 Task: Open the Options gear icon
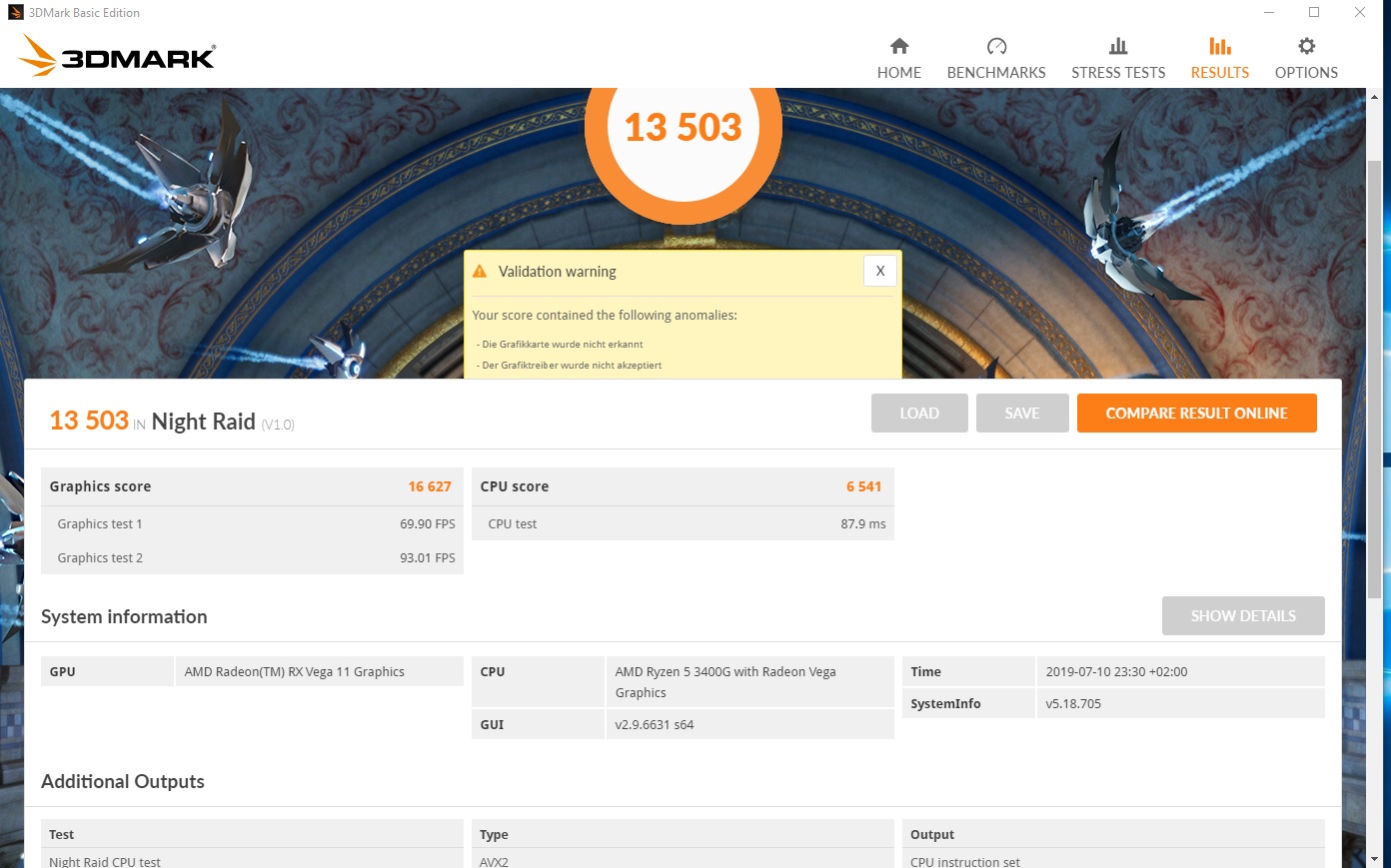[1306, 46]
